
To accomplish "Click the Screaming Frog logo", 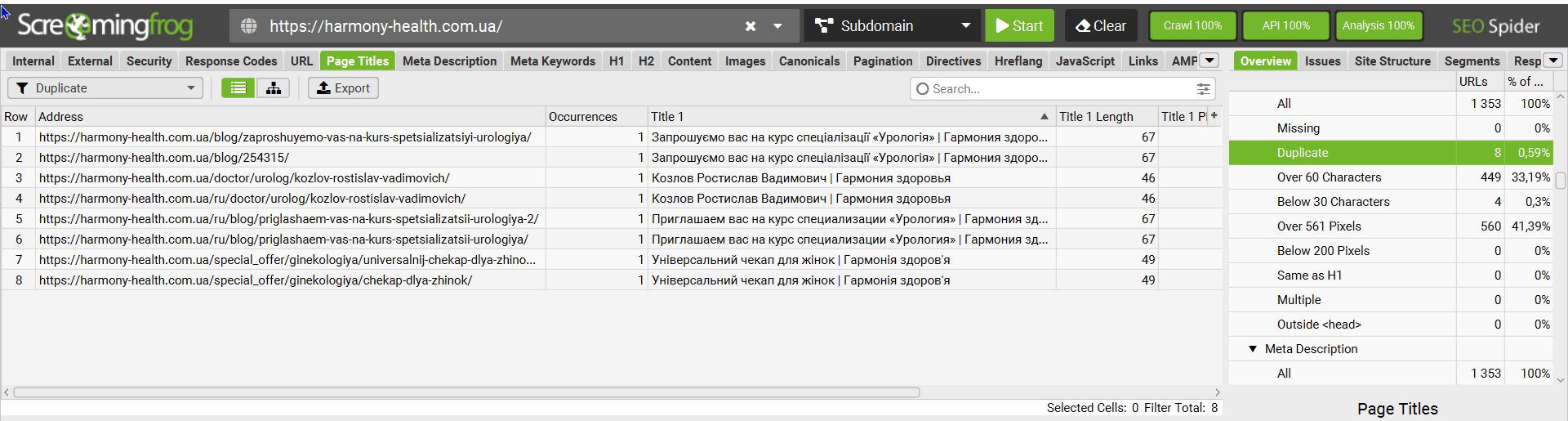I will click(x=105, y=26).
